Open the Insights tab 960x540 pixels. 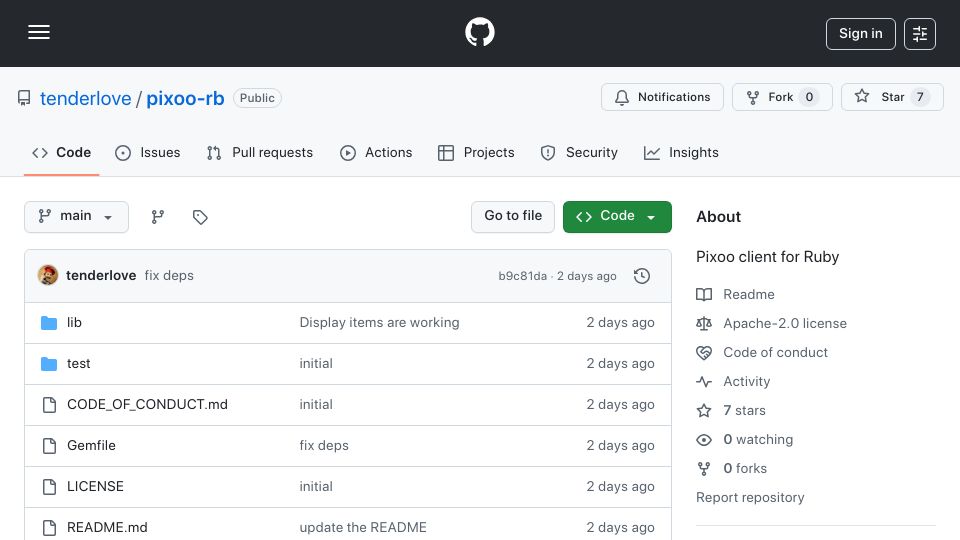point(681,152)
